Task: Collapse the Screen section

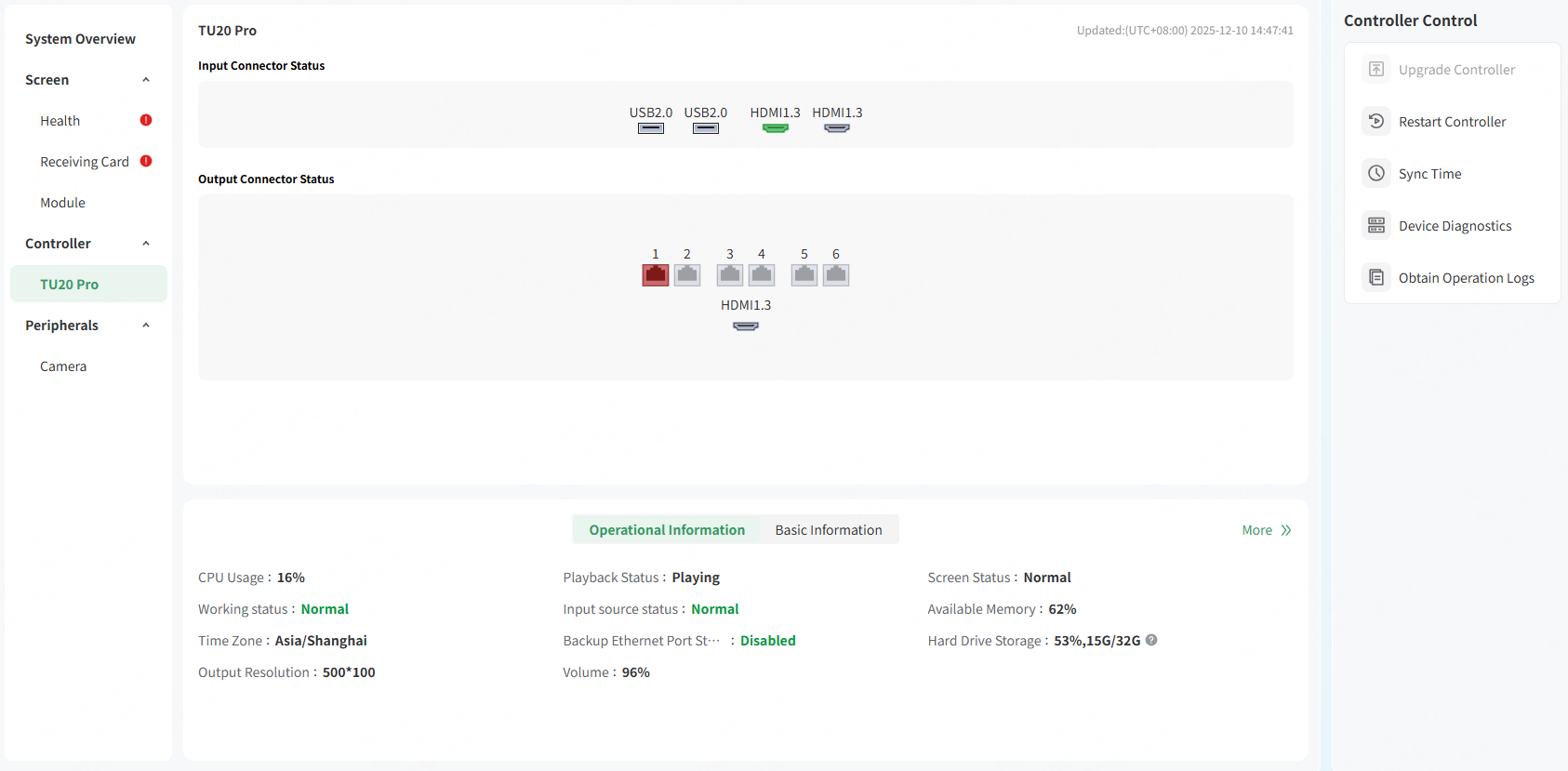Action: (x=146, y=80)
